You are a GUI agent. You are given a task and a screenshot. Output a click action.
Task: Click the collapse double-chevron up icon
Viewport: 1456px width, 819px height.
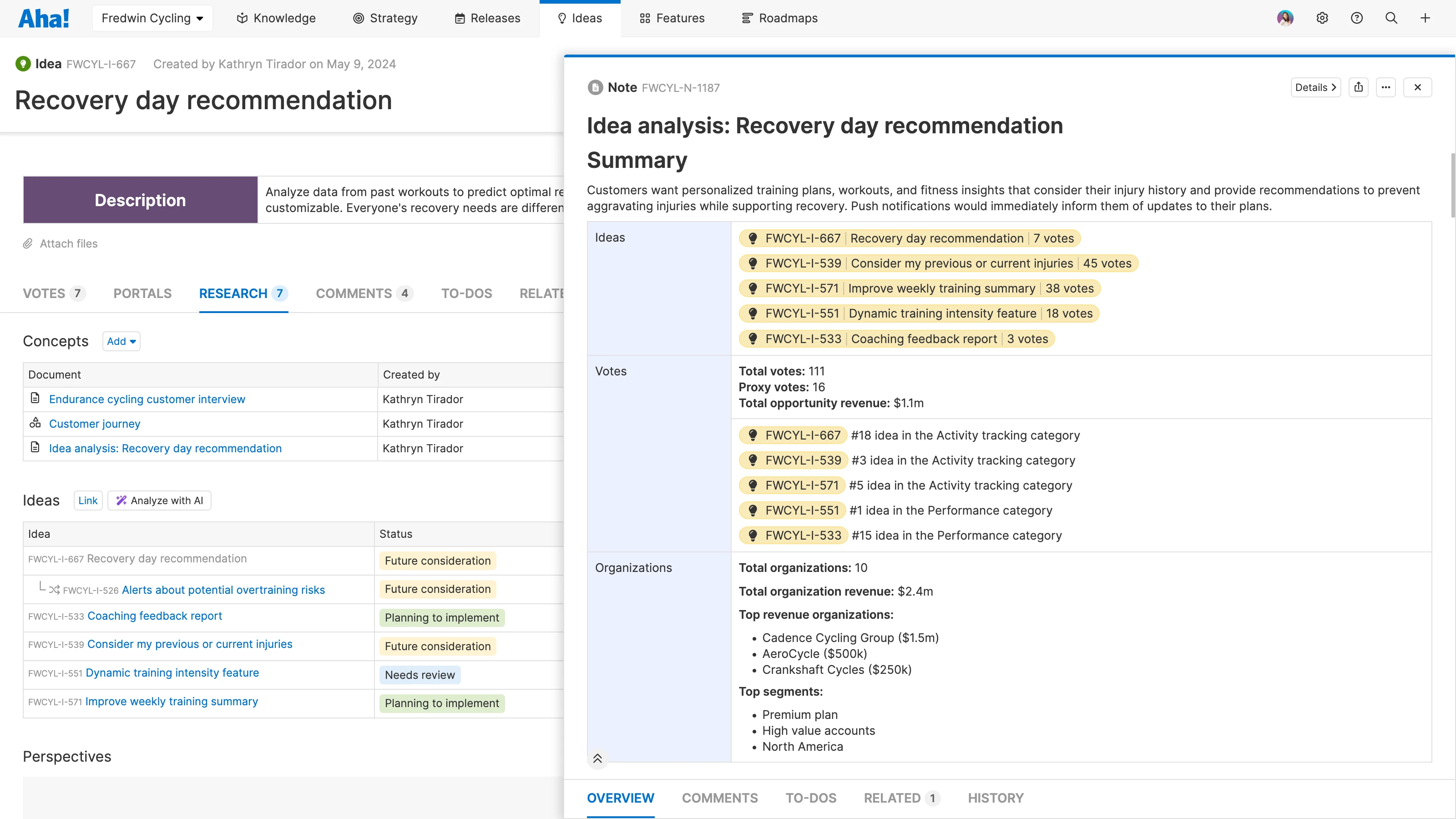597,758
